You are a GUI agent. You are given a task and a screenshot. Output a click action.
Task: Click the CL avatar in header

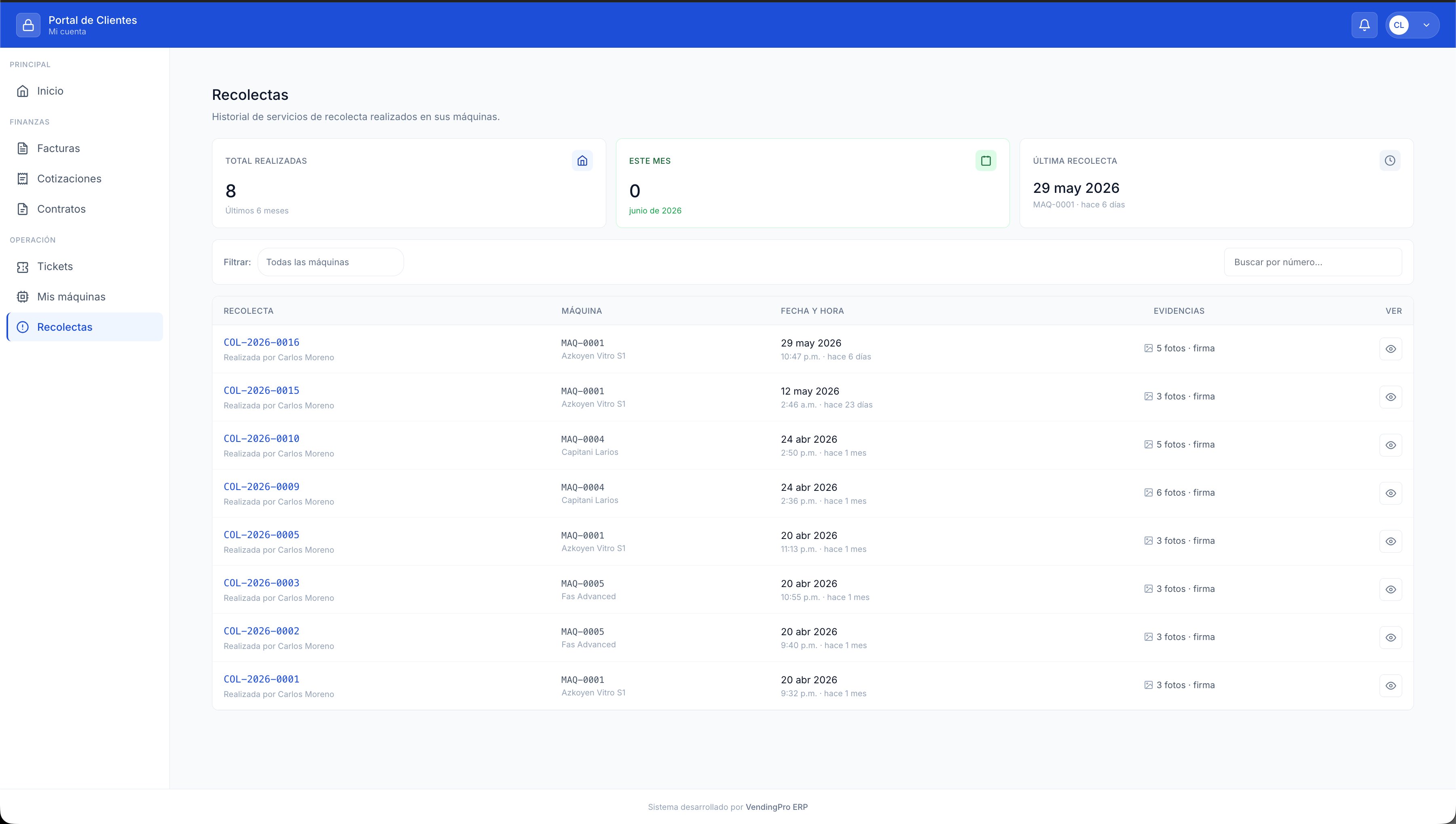1399,25
